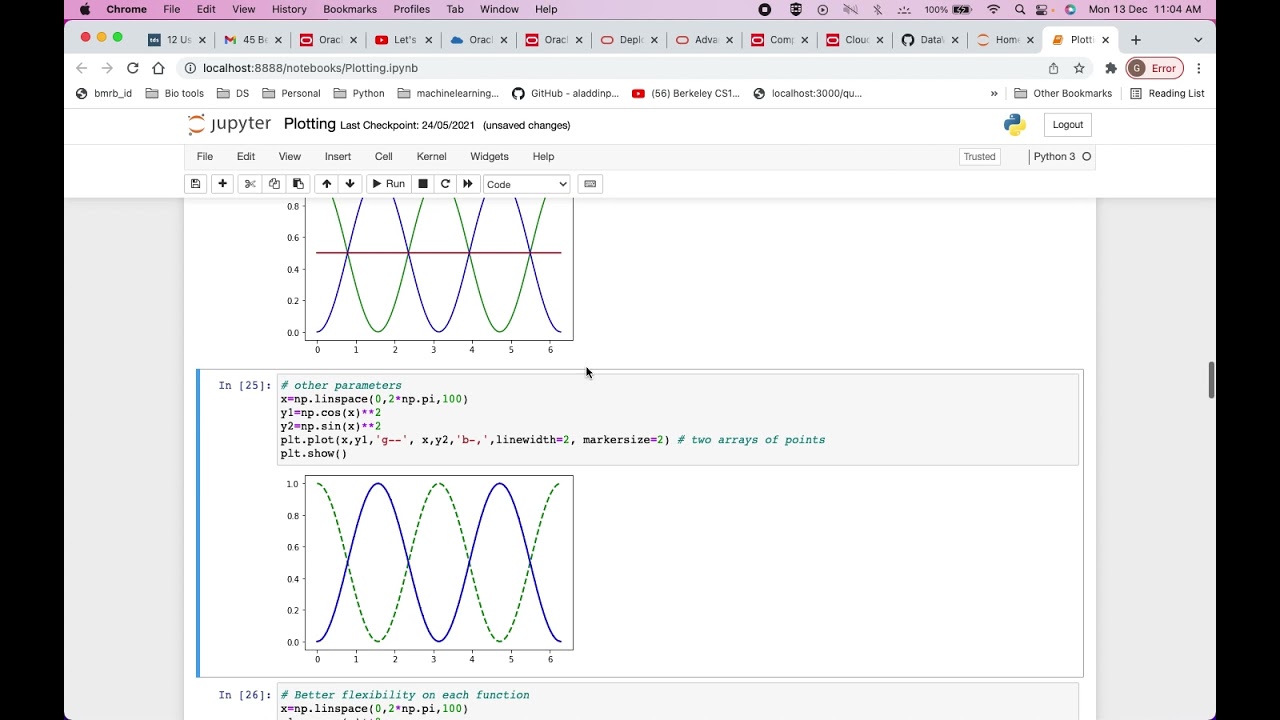
Task: Restart kernel and rerun all icon
Action: coord(468,184)
